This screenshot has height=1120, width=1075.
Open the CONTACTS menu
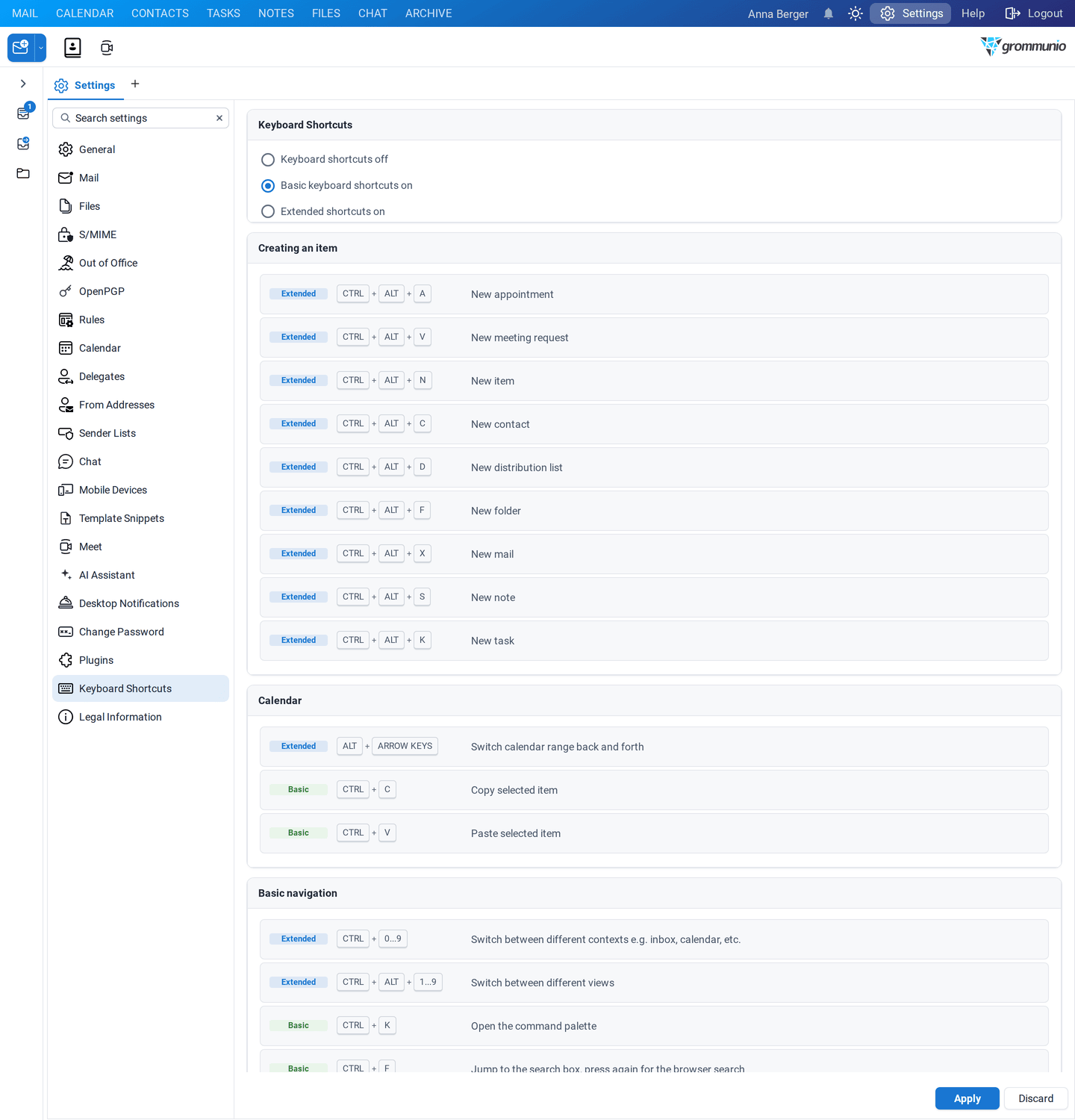coord(160,13)
